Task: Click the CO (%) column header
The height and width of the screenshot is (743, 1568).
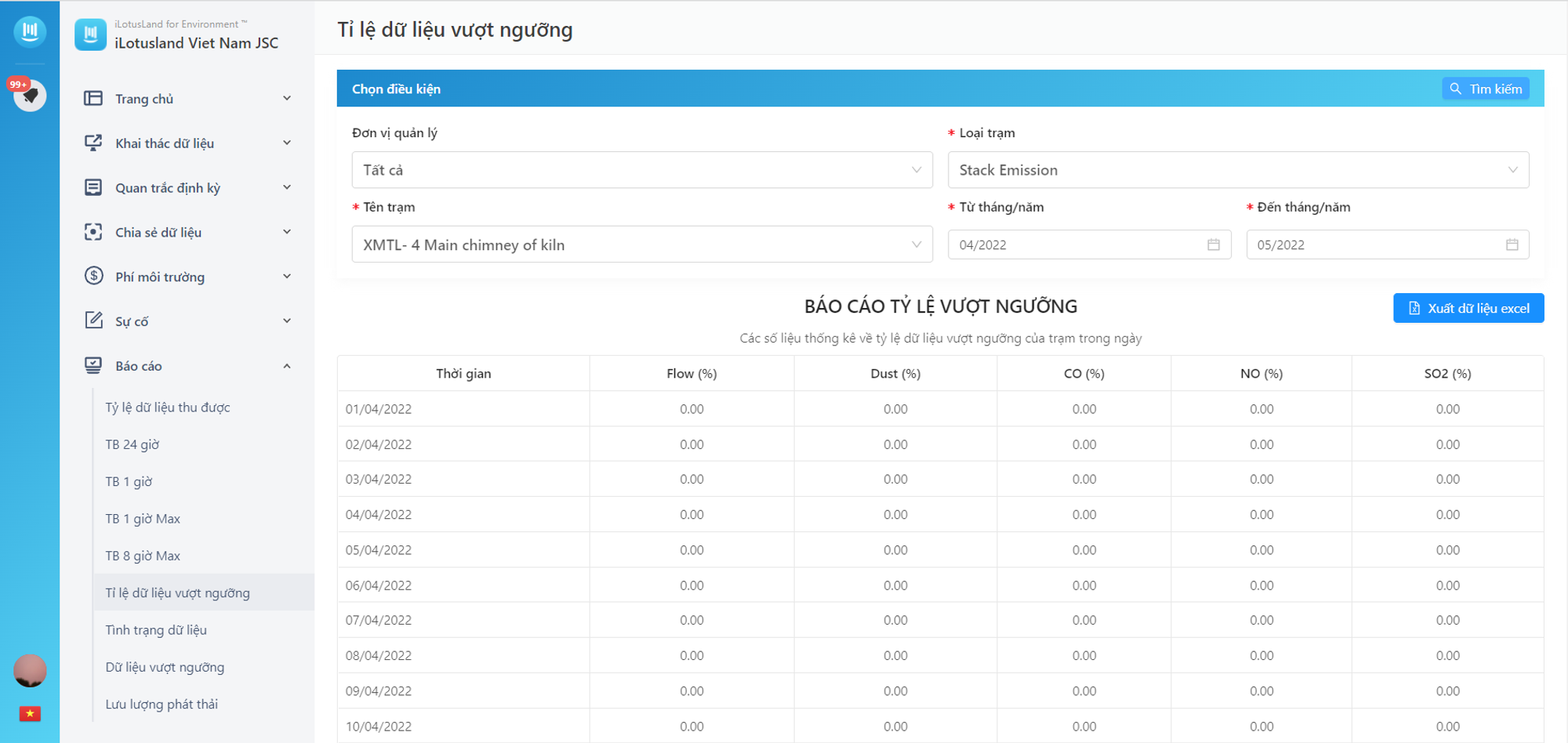Action: [x=1084, y=374]
